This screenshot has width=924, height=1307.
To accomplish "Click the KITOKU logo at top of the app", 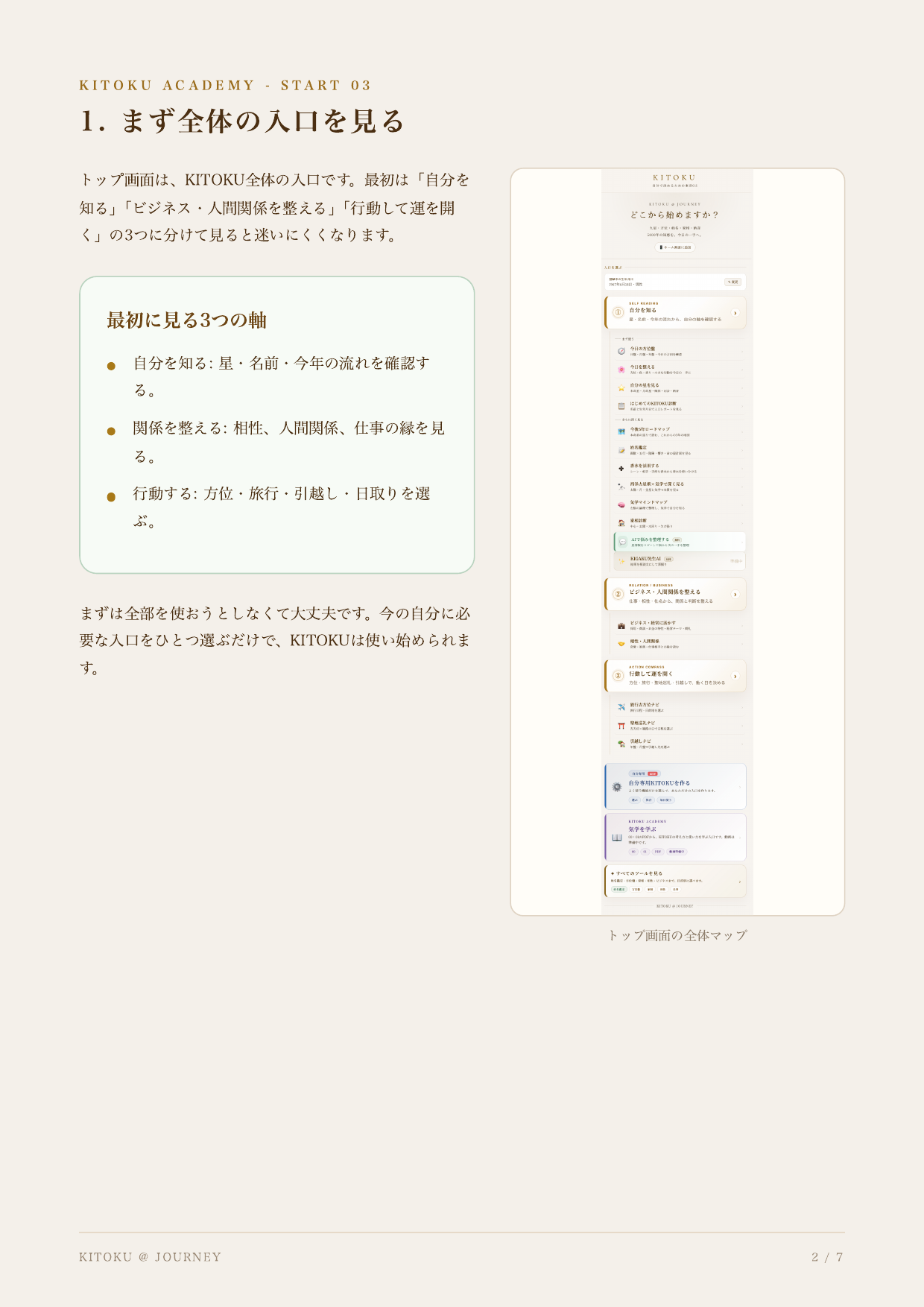I will (674, 178).
